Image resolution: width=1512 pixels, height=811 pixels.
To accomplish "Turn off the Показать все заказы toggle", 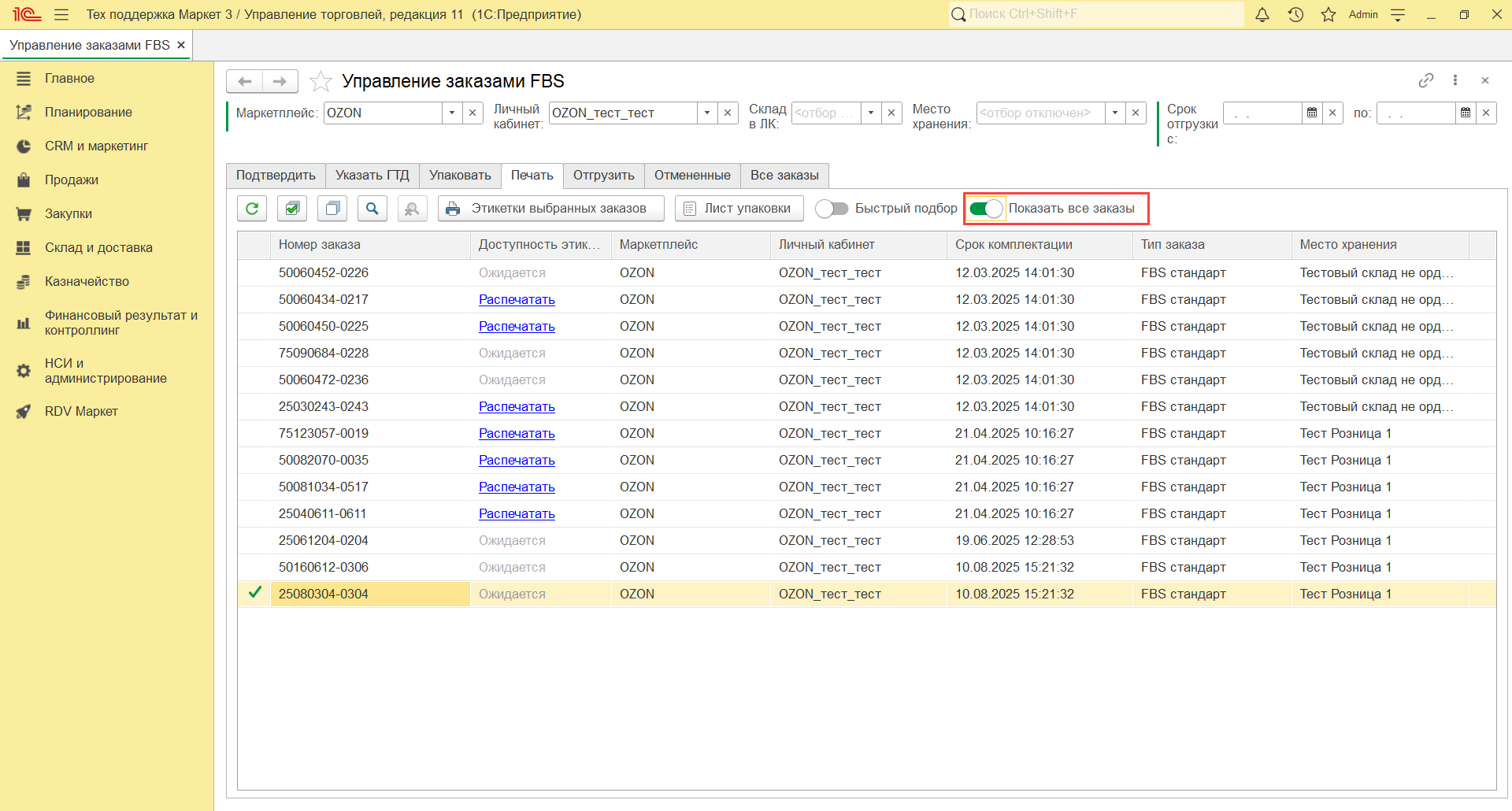I will [986, 209].
